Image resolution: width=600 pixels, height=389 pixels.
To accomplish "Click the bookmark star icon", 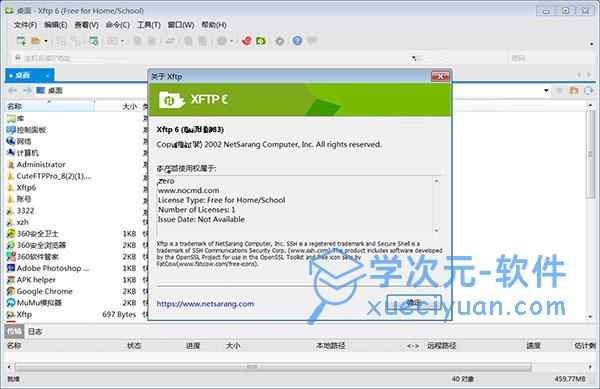I will (x=559, y=90).
